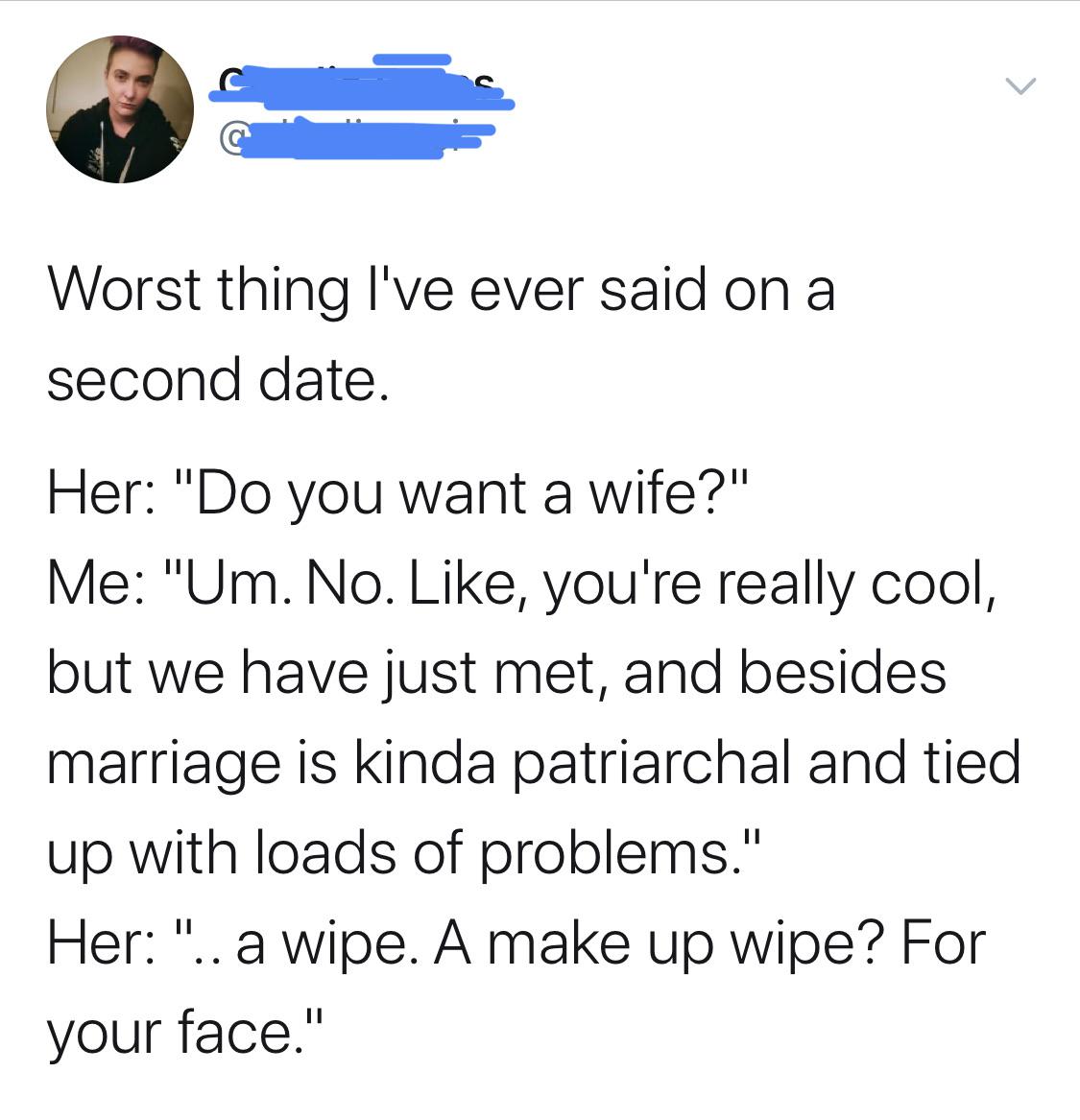Click the line "up with loads of problems."
This screenshot has width=1080, height=1120.
(404, 852)
